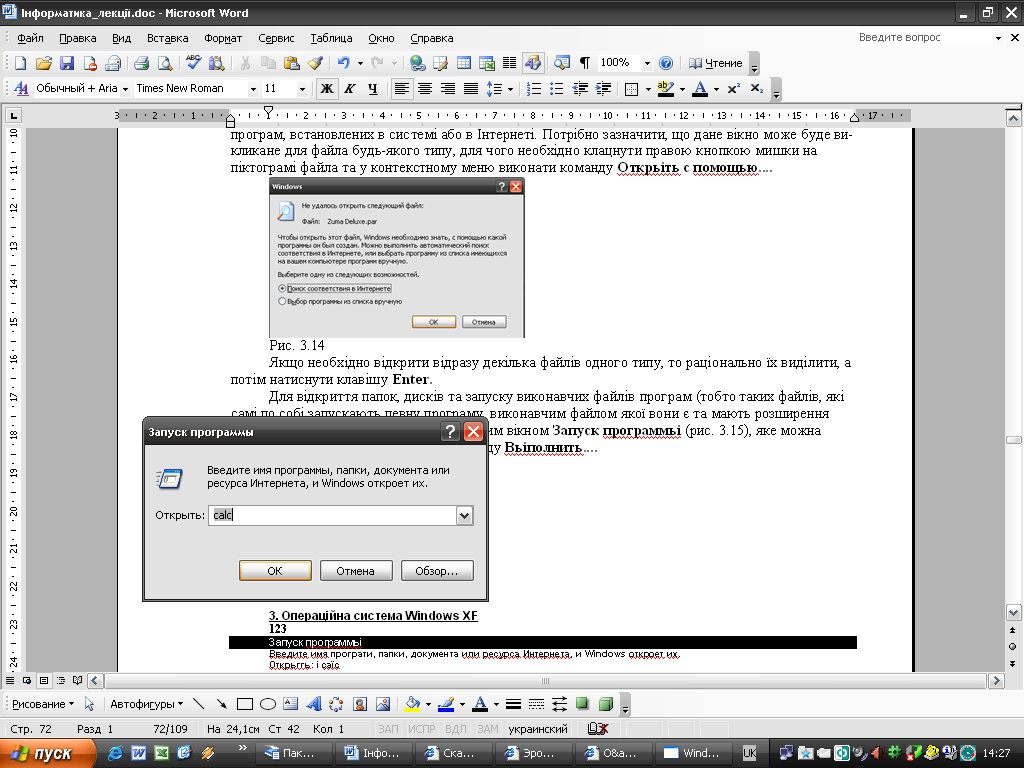Expand the Открыть combo box in Run dialog
The image size is (1024, 768).
(x=464, y=515)
